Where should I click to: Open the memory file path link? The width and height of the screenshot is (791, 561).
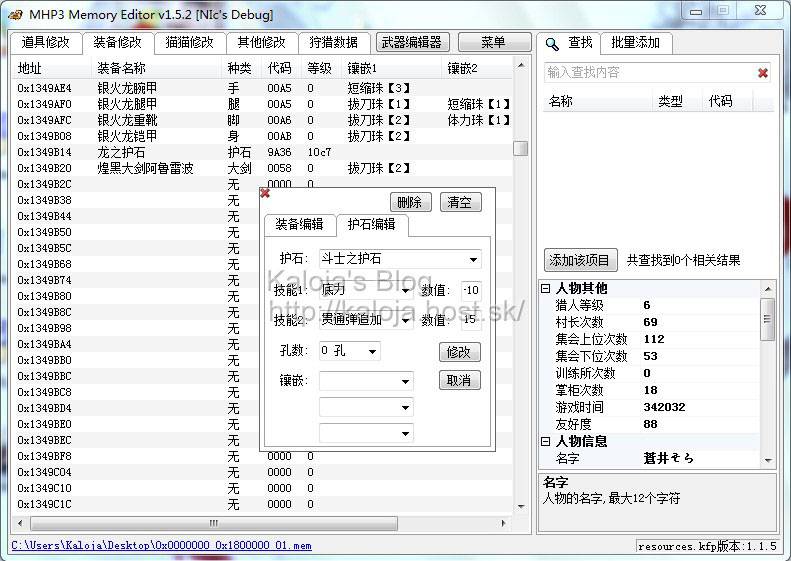click(161, 546)
